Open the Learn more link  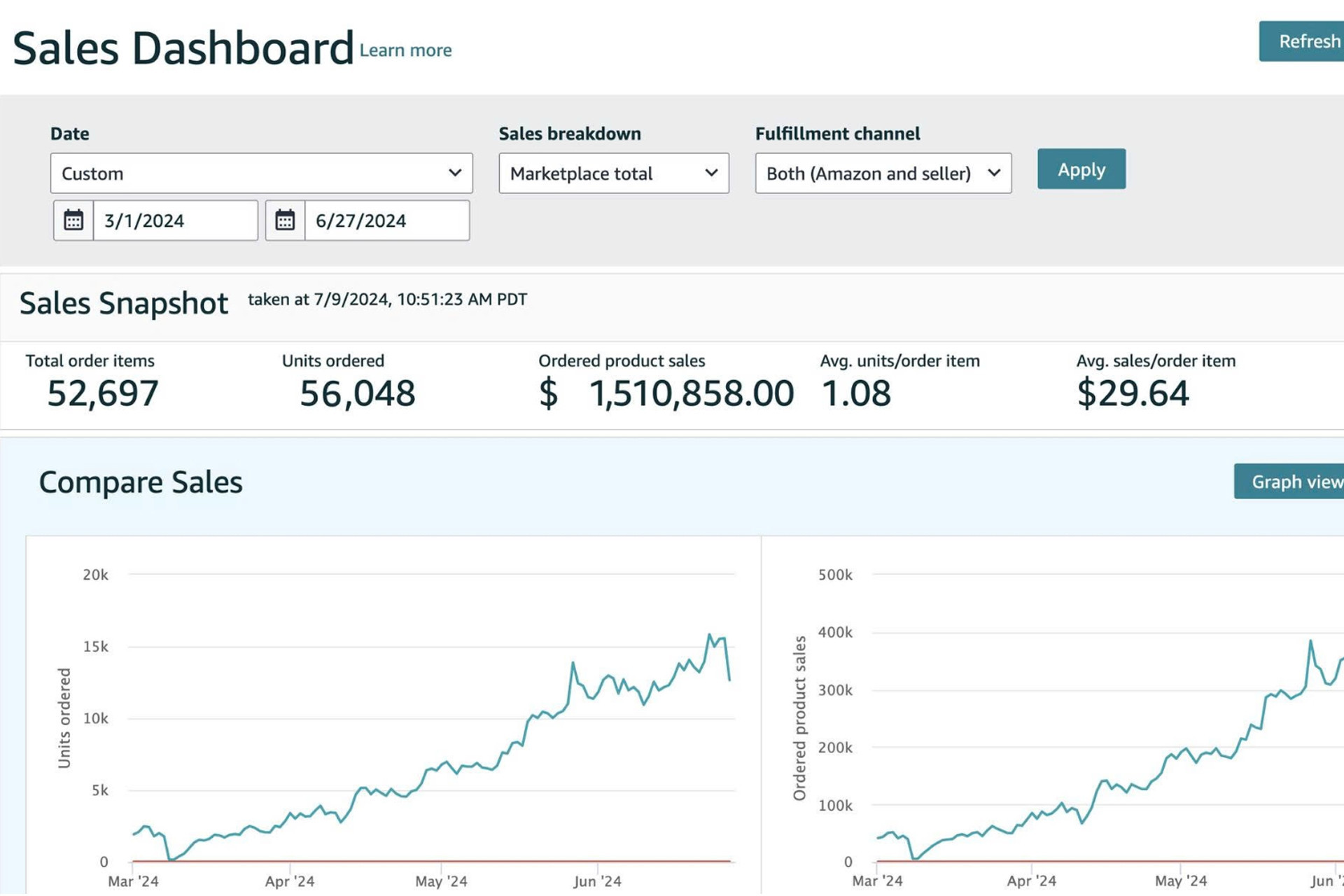pos(405,50)
